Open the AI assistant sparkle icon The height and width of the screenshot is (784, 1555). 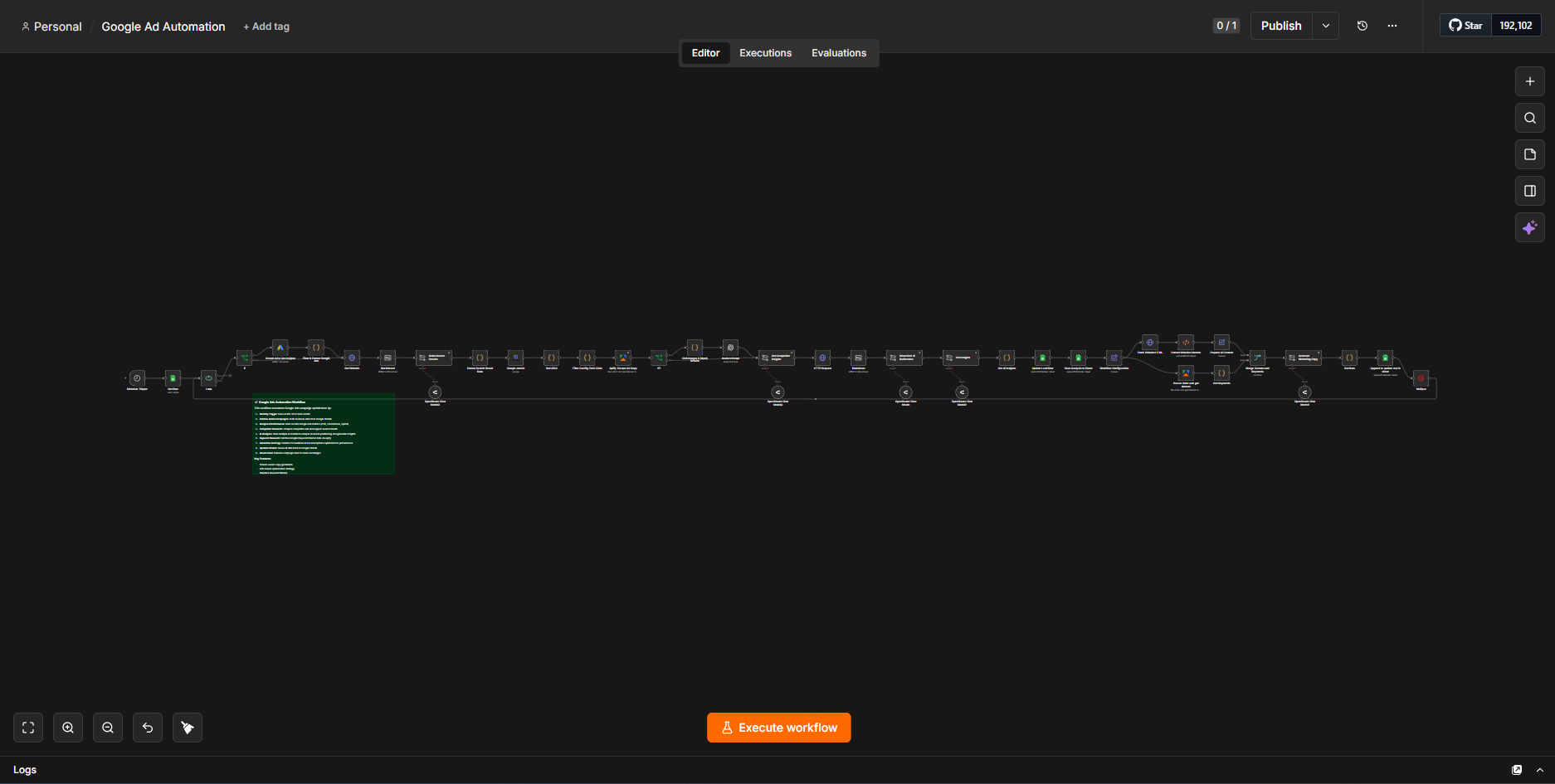click(1529, 227)
